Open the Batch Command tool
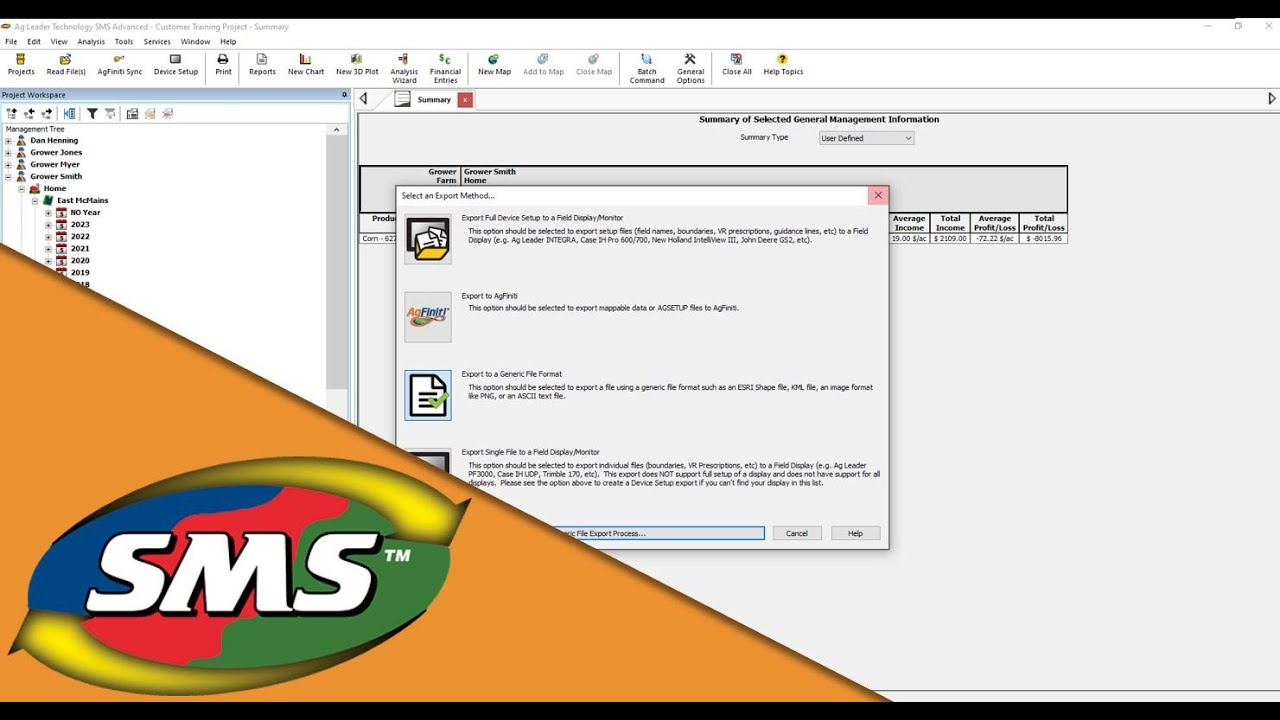This screenshot has width=1280, height=720. pos(647,69)
